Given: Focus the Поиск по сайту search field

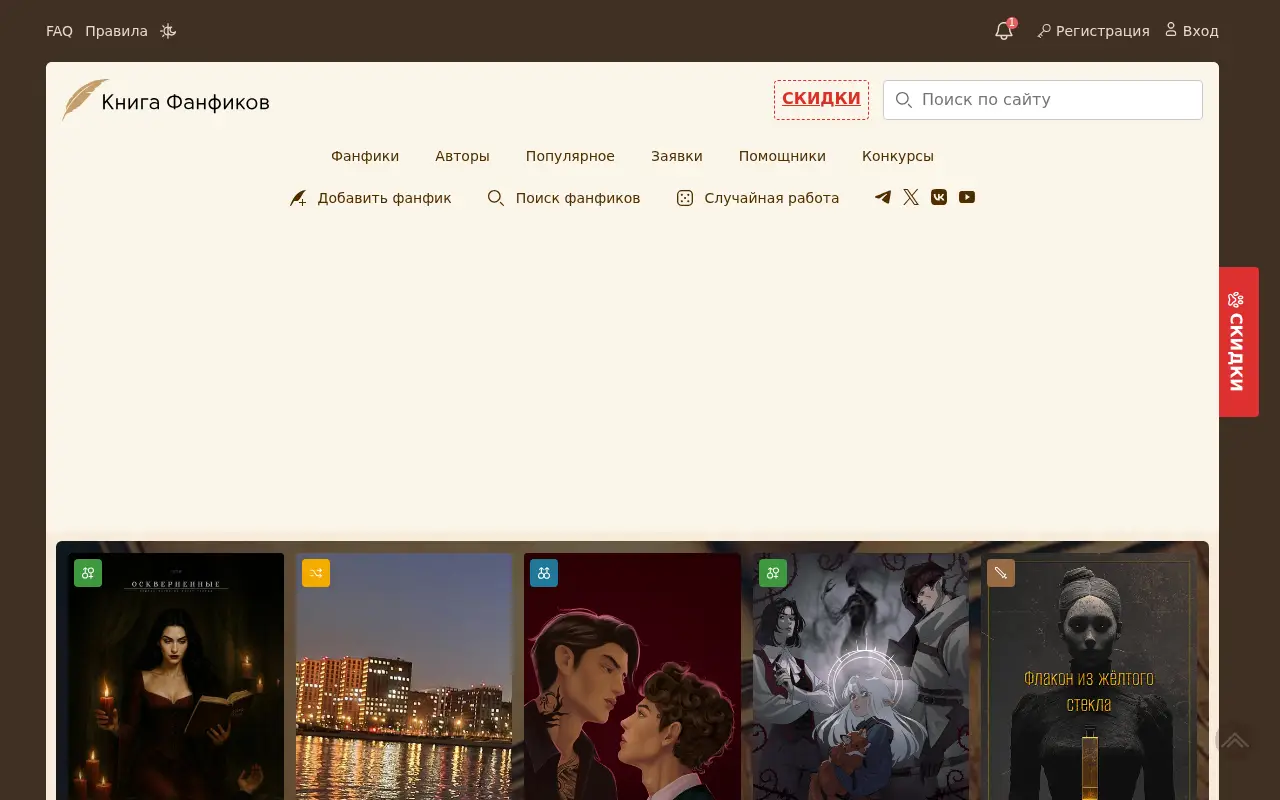Looking at the screenshot, I should [x=1043, y=100].
